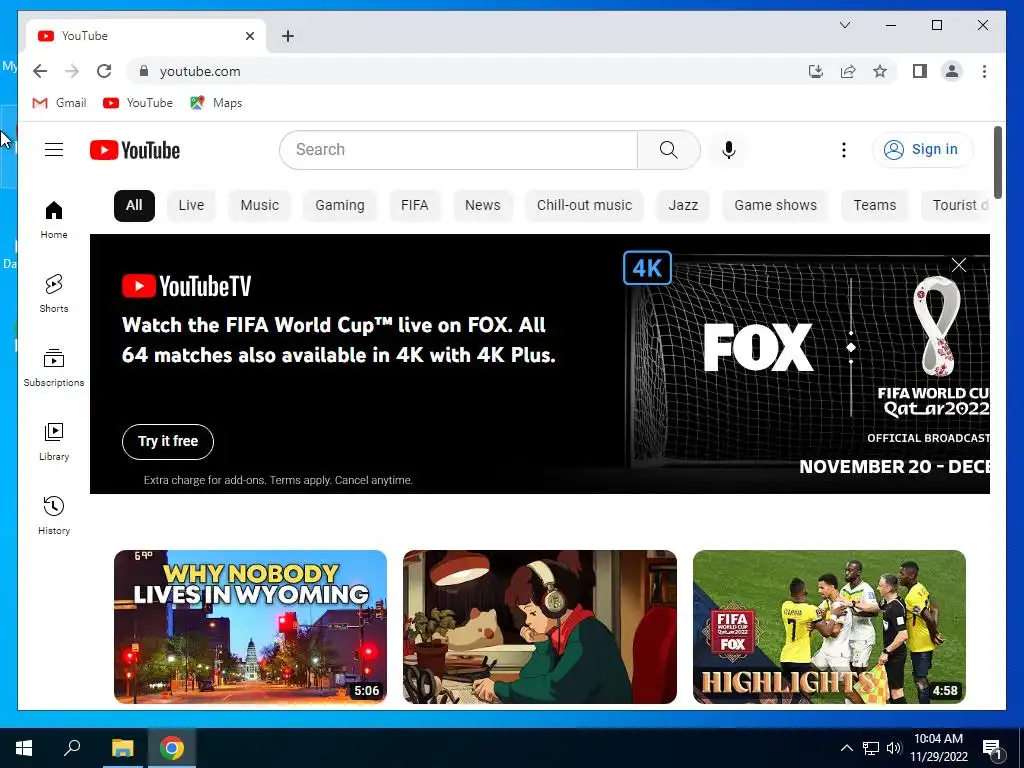Open YouTube settings three-dot menu

pyautogui.click(x=844, y=150)
